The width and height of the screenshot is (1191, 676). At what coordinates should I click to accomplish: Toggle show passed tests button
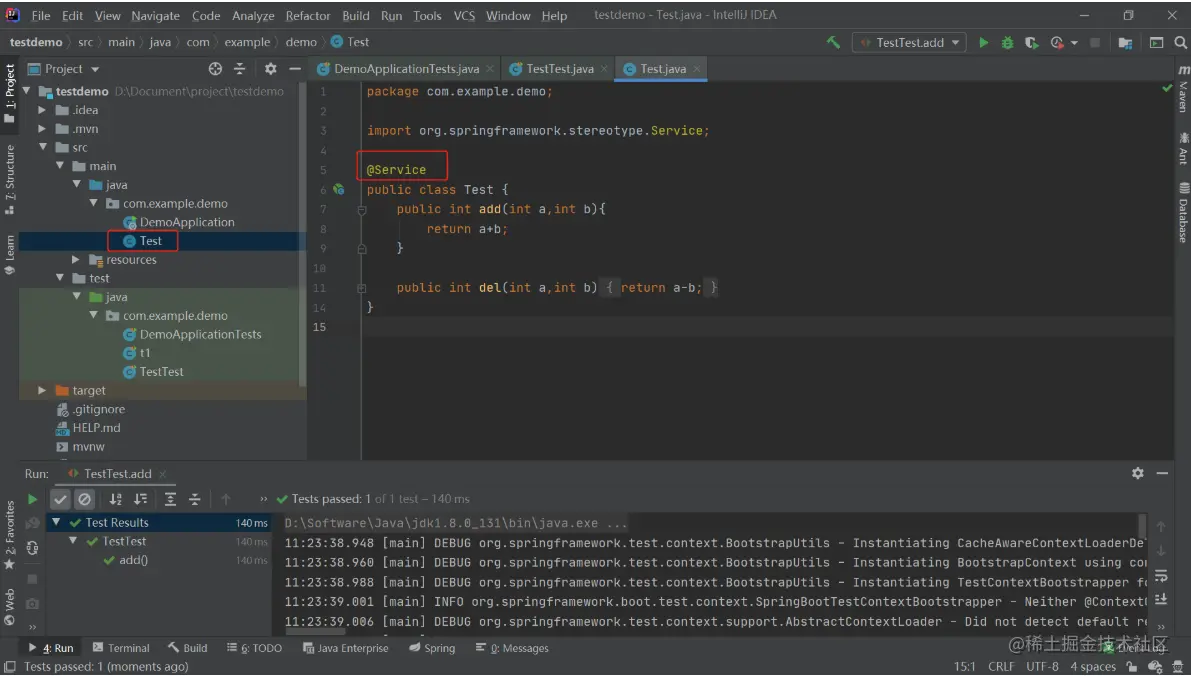click(60, 499)
